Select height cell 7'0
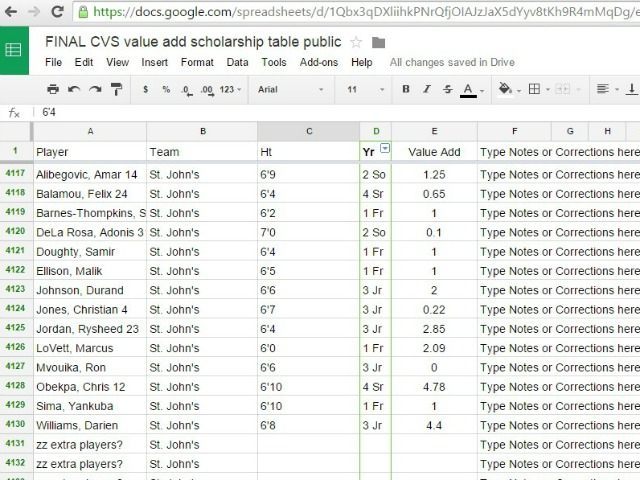The height and width of the screenshot is (480, 640). coord(309,232)
